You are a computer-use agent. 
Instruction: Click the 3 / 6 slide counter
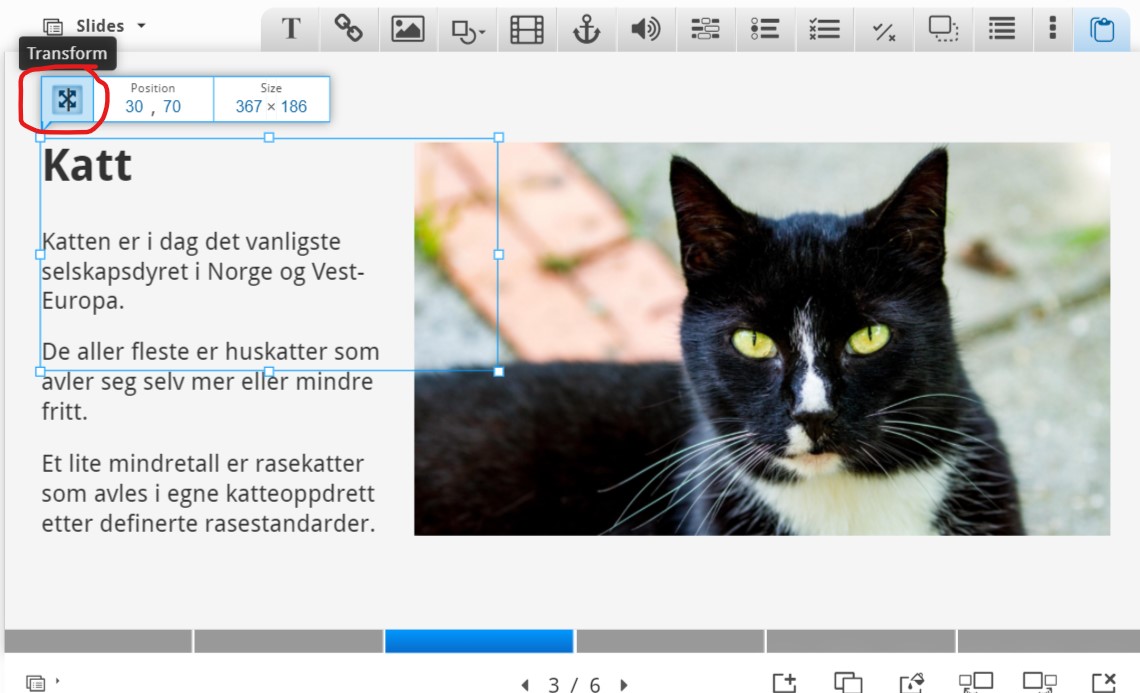pos(574,684)
